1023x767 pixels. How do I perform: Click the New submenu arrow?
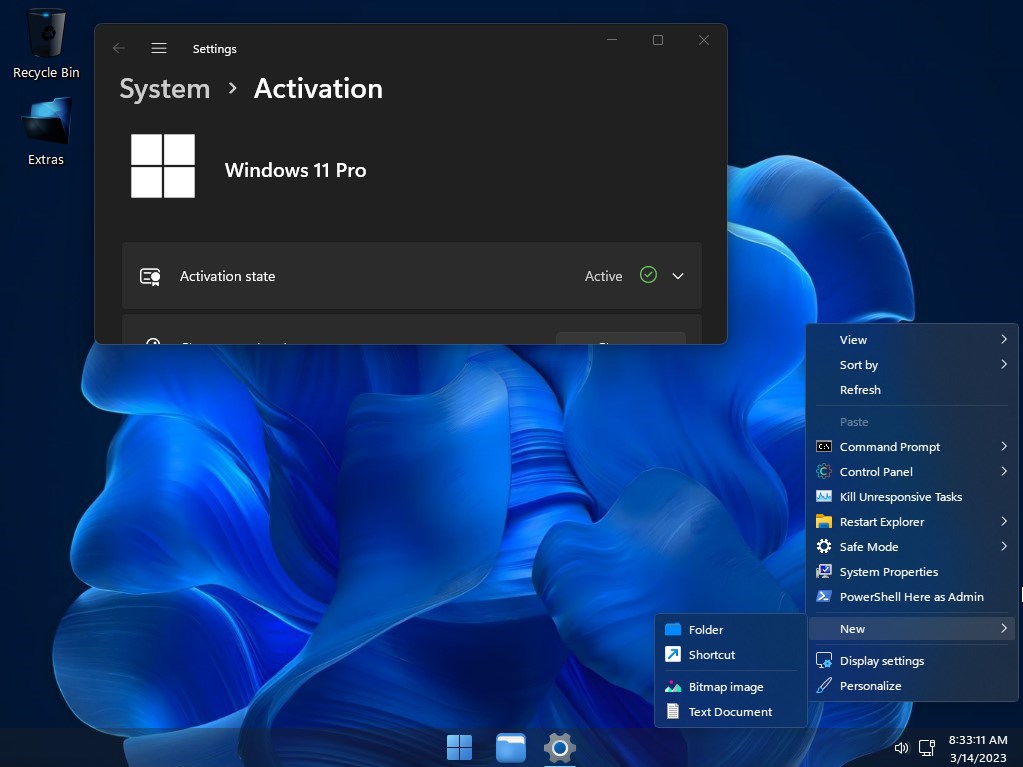pos(1003,628)
